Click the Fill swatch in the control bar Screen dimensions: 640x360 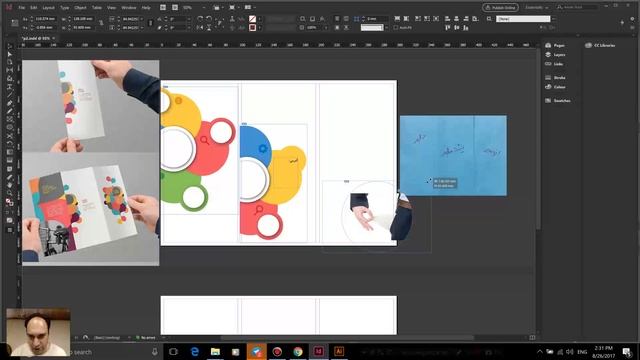pyautogui.click(x=253, y=19)
